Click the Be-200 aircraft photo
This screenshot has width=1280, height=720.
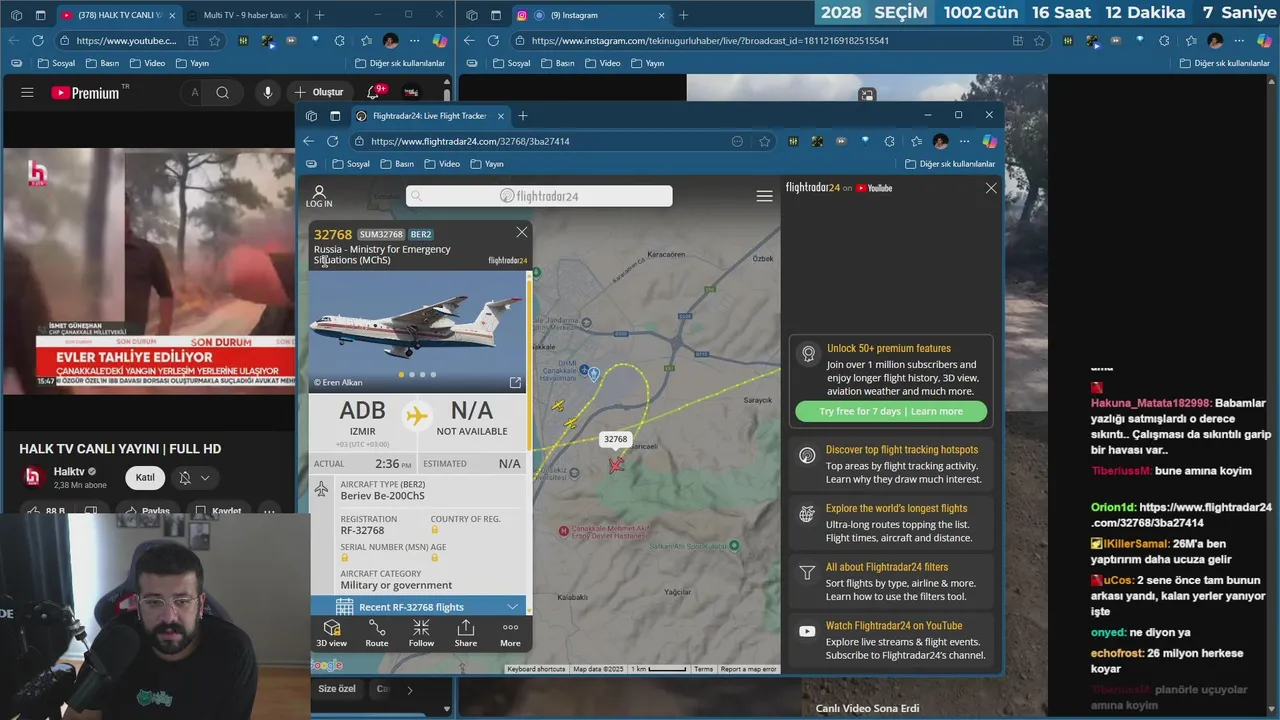(417, 330)
